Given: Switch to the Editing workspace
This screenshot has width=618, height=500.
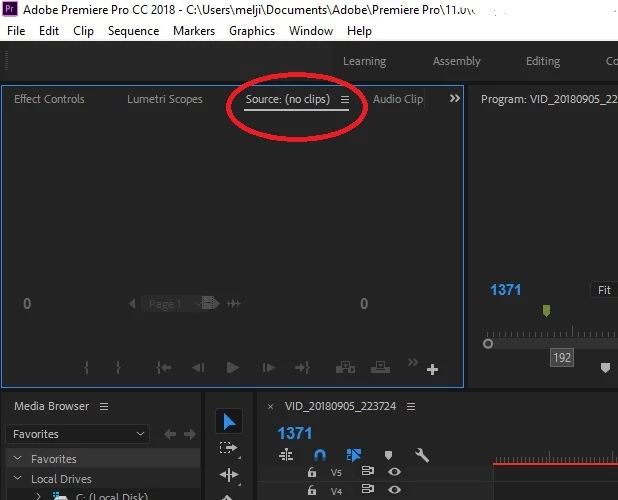Looking at the screenshot, I should tap(543, 61).
